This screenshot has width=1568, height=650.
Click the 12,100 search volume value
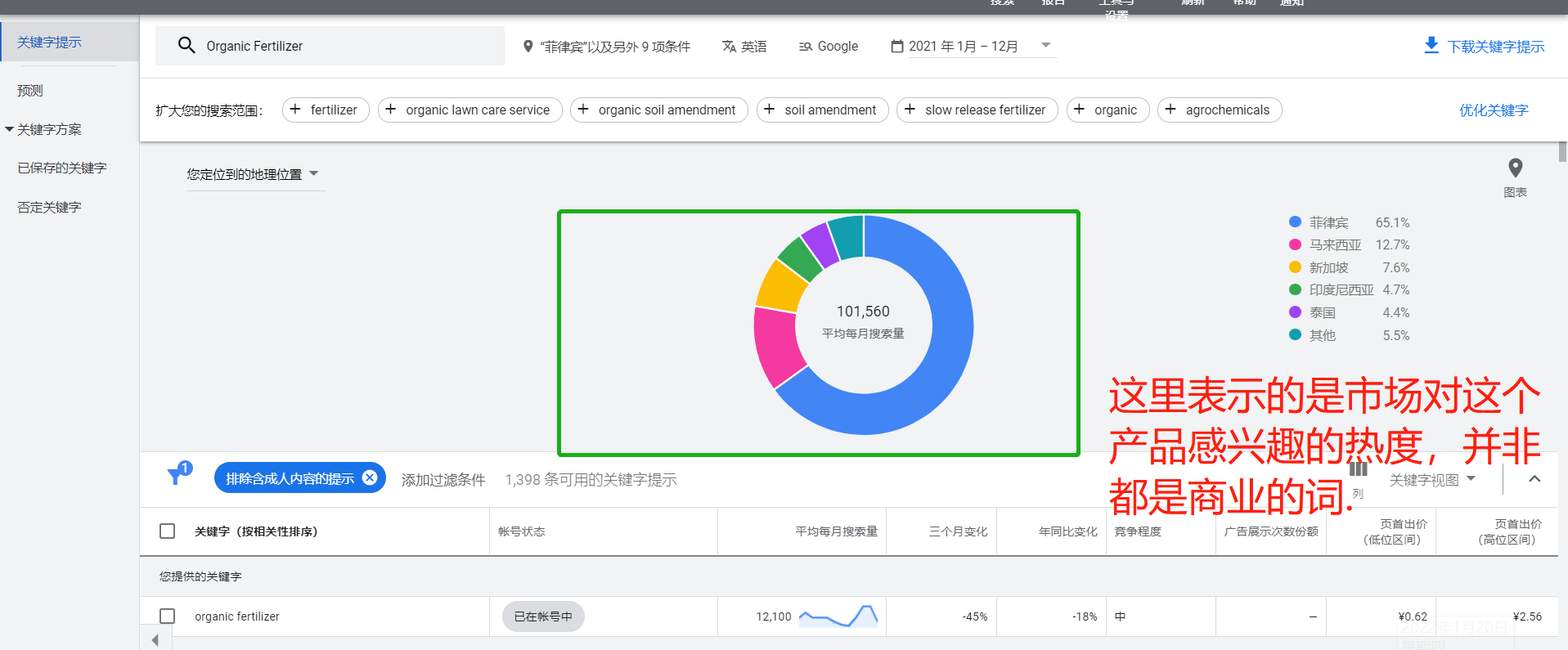click(774, 616)
